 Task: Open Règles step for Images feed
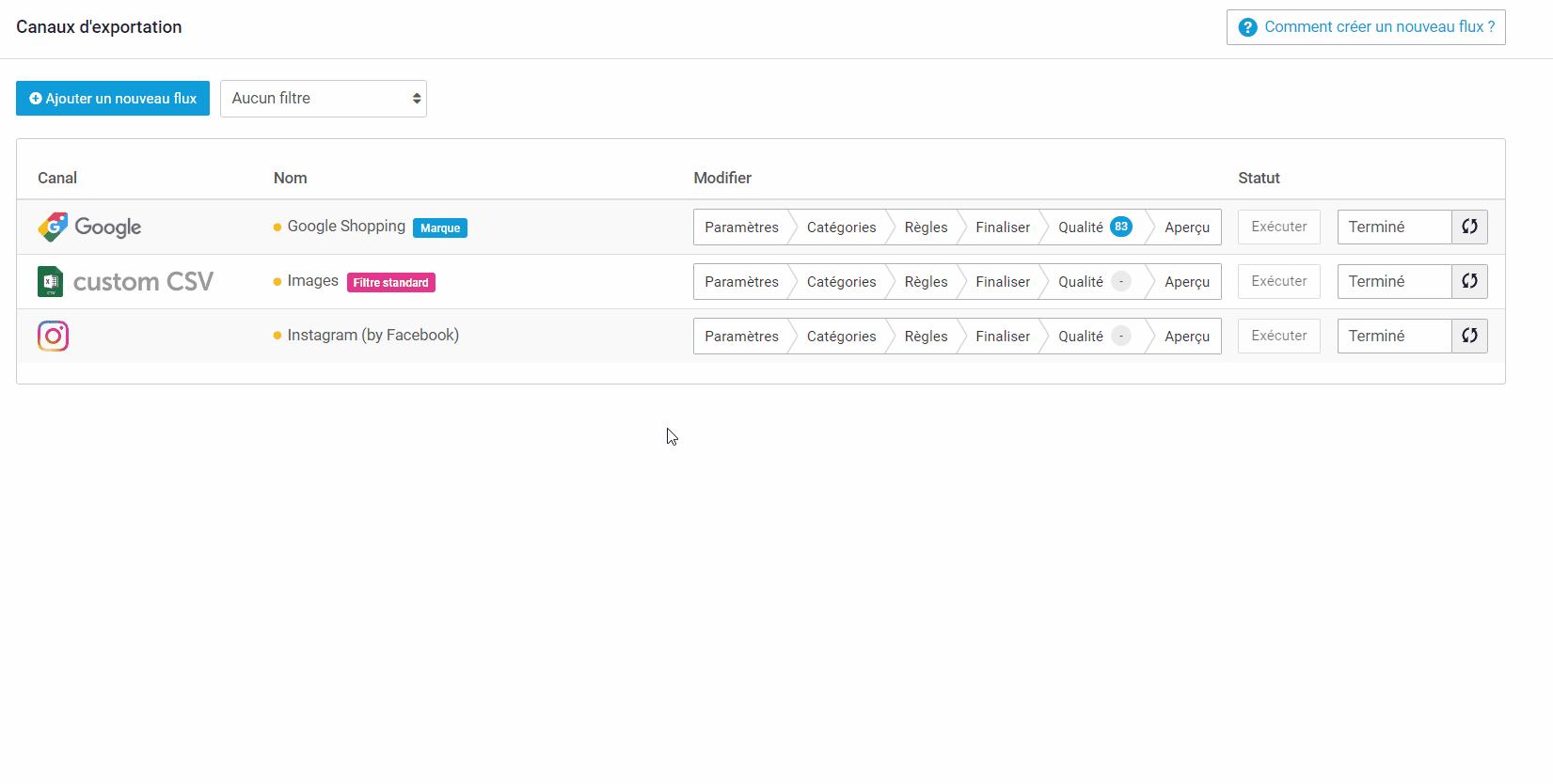pos(926,281)
